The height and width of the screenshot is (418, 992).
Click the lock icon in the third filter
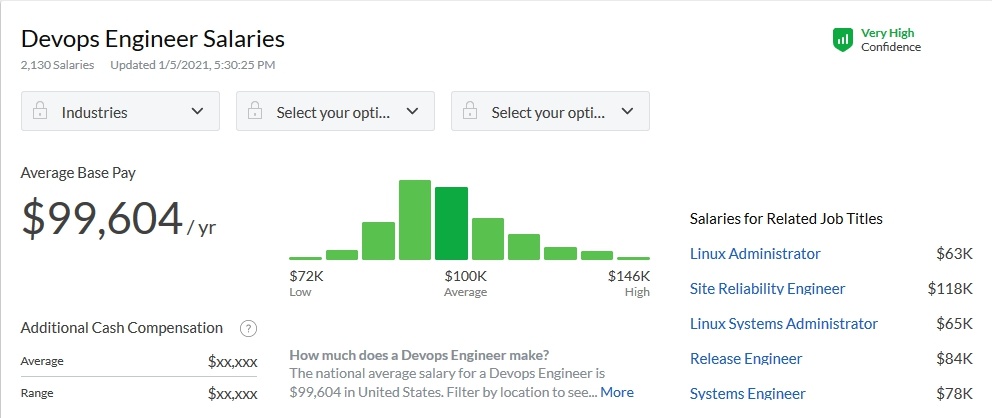point(471,112)
